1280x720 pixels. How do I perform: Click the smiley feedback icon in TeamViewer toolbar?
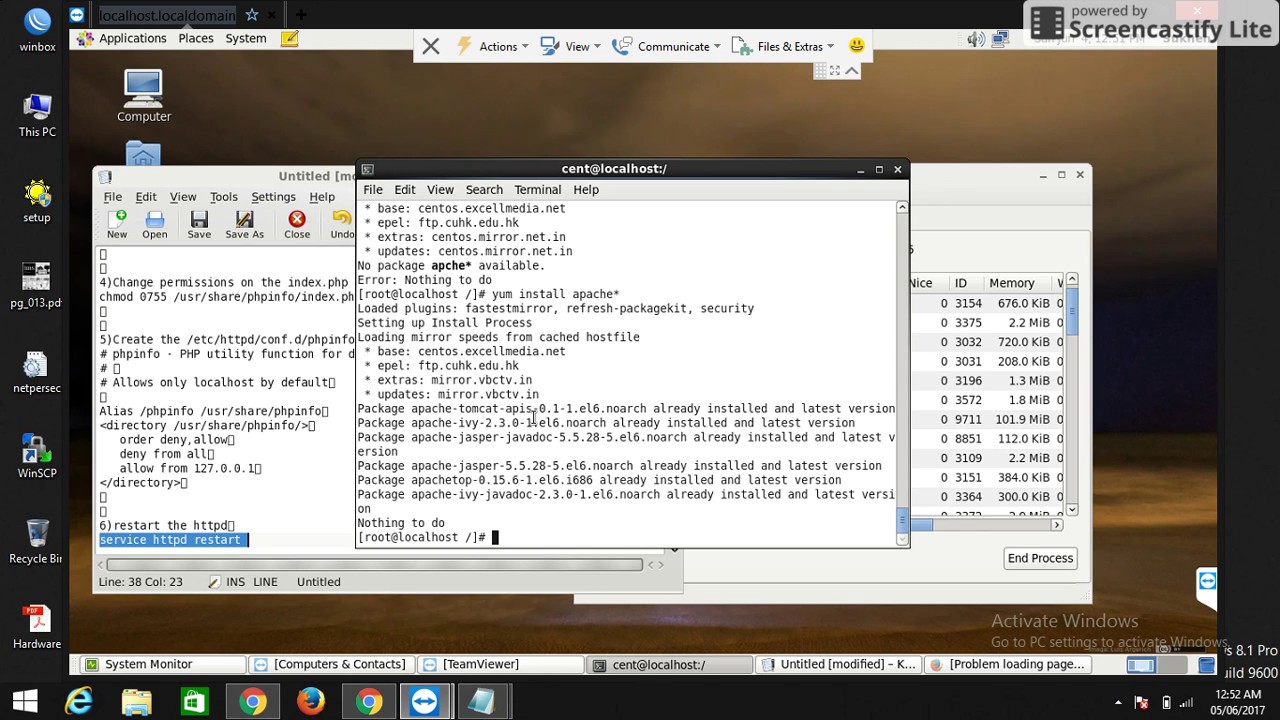[856, 46]
